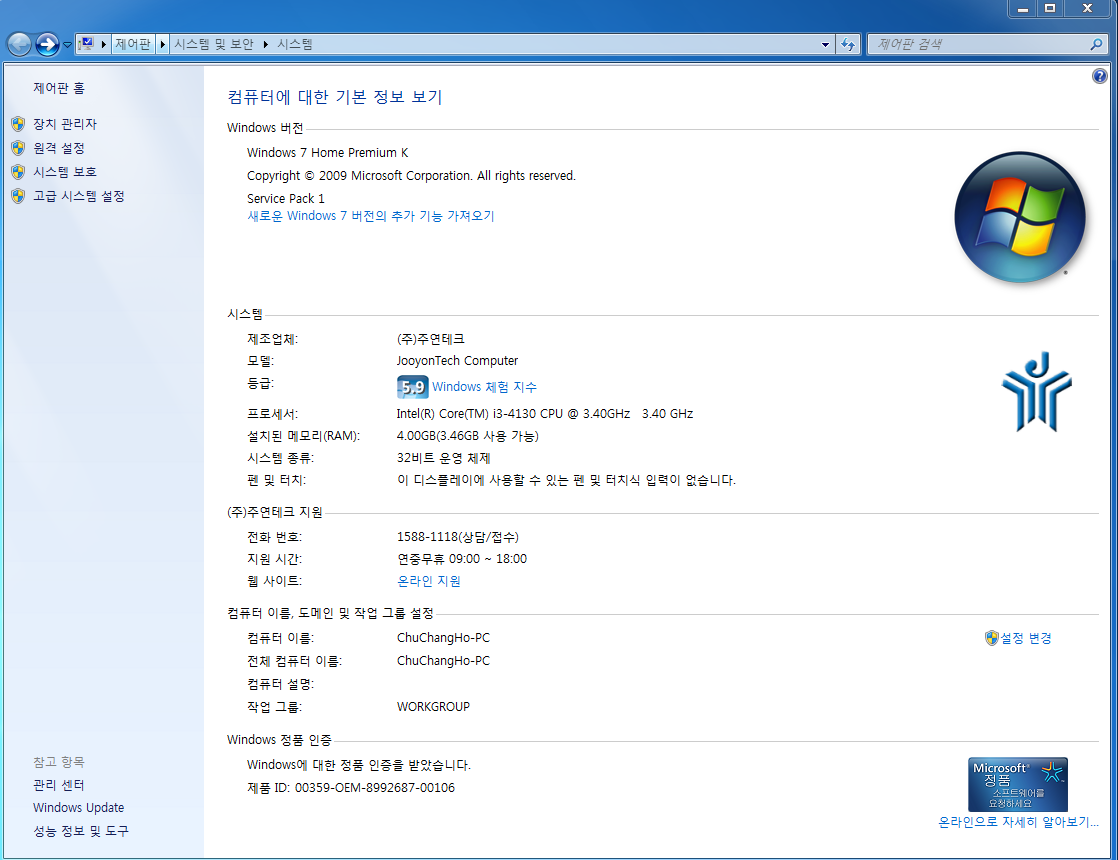Minimize the System window
Screen dimensions: 1118x860
(x=1023, y=9)
